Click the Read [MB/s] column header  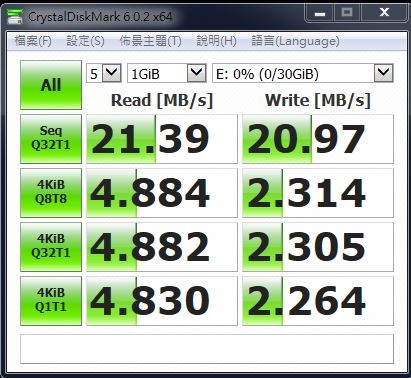tap(162, 100)
